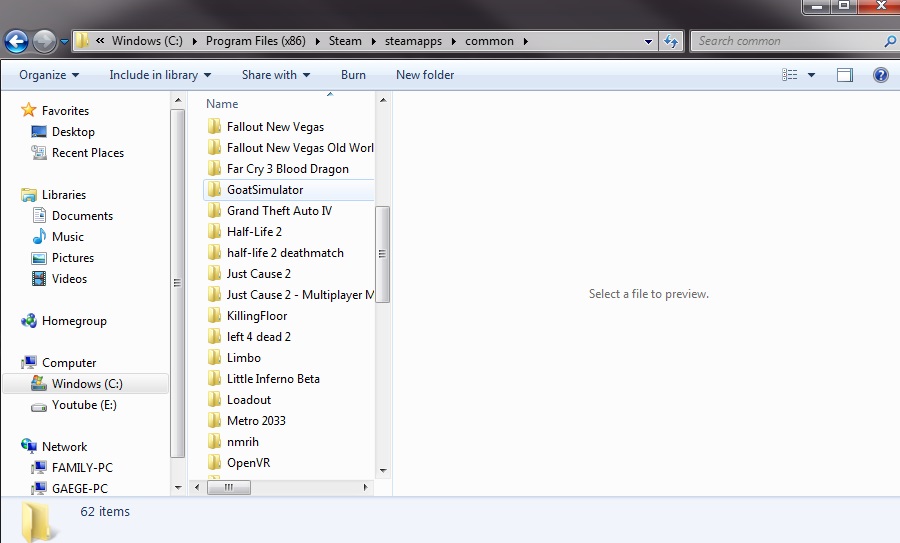Open Desktop in Favorites
Screen dimensions: 900x543
pos(73,132)
